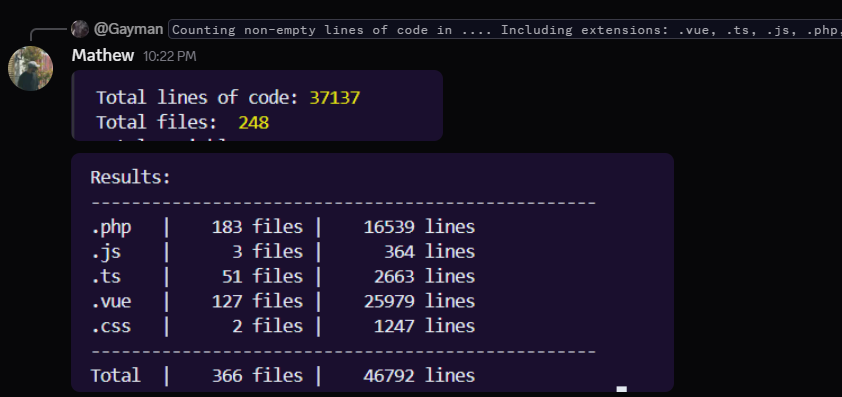Select "366 files" in the Total row
The width and height of the screenshot is (842, 397).
[257, 376]
